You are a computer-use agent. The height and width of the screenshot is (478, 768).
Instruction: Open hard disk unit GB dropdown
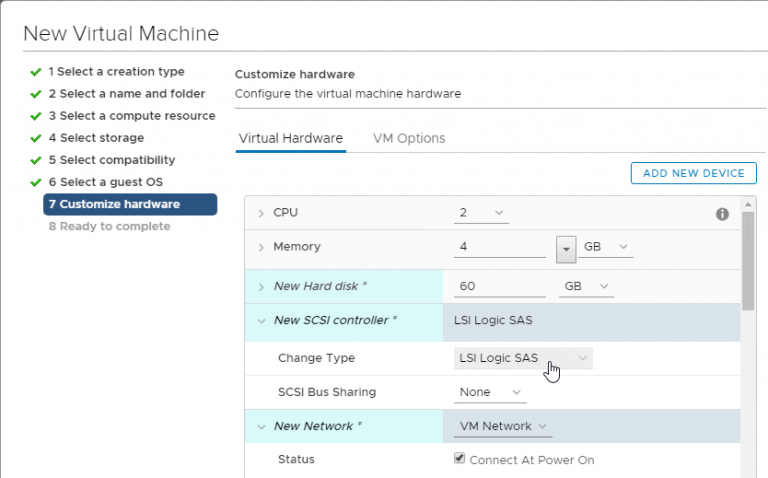coord(587,287)
